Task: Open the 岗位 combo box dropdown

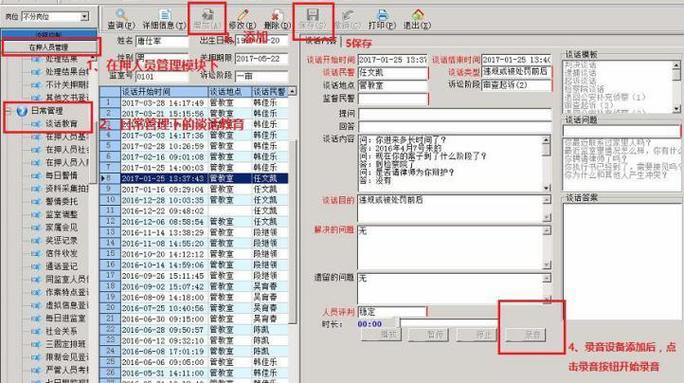Action: tap(84, 17)
